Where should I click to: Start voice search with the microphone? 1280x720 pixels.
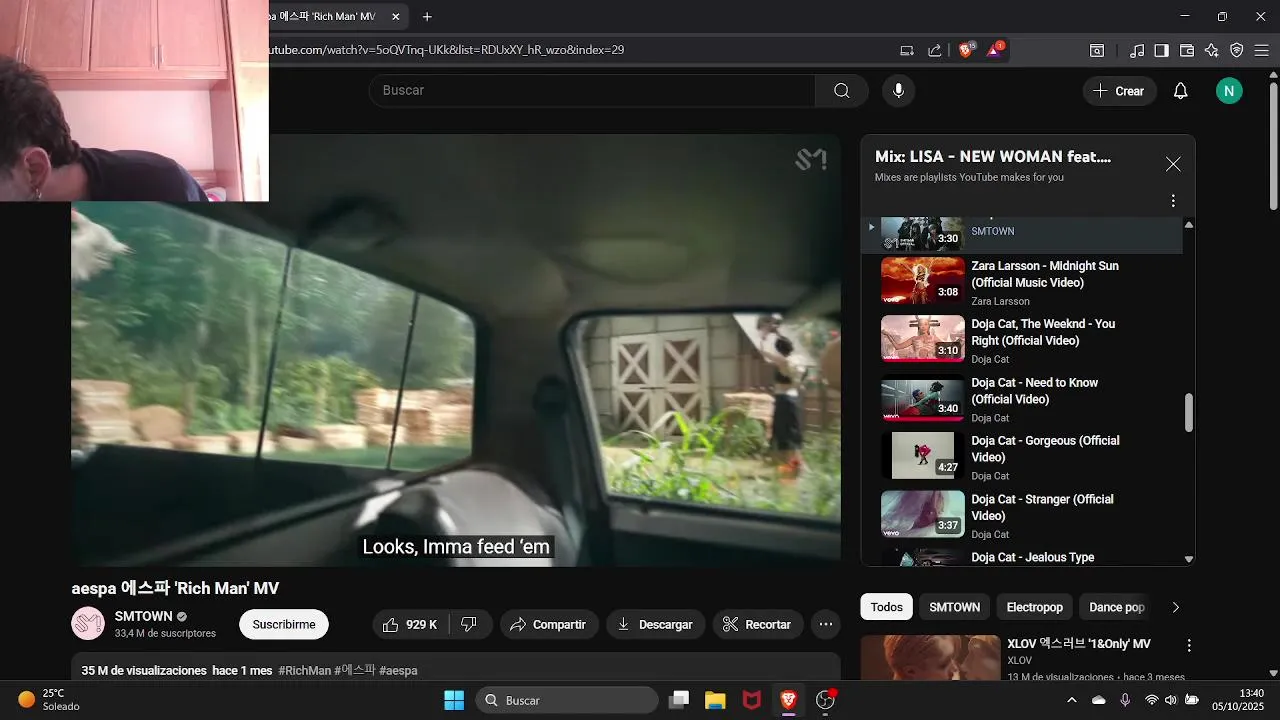click(x=898, y=91)
